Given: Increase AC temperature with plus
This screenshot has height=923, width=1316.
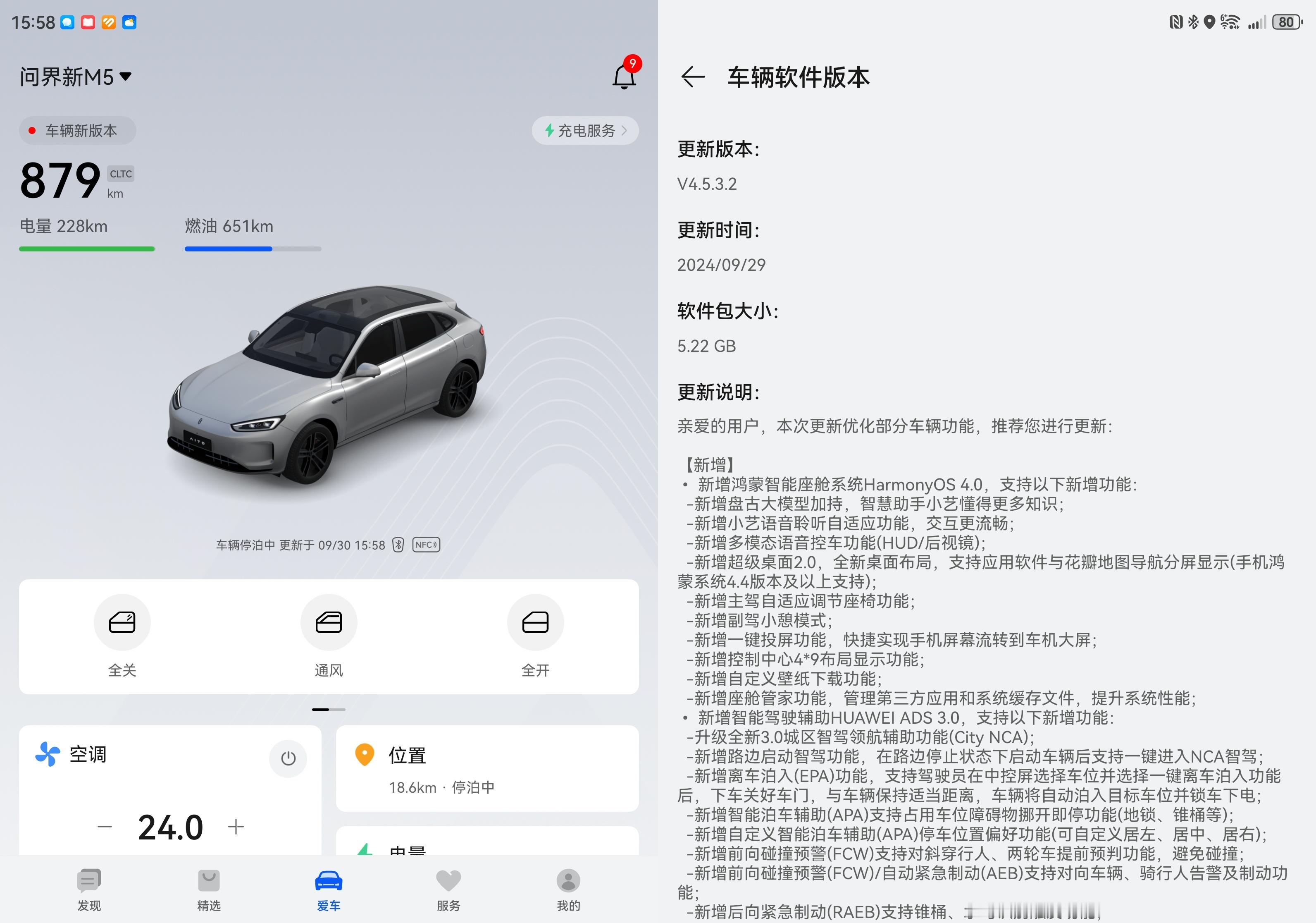Looking at the screenshot, I should (x=236, y=827).
